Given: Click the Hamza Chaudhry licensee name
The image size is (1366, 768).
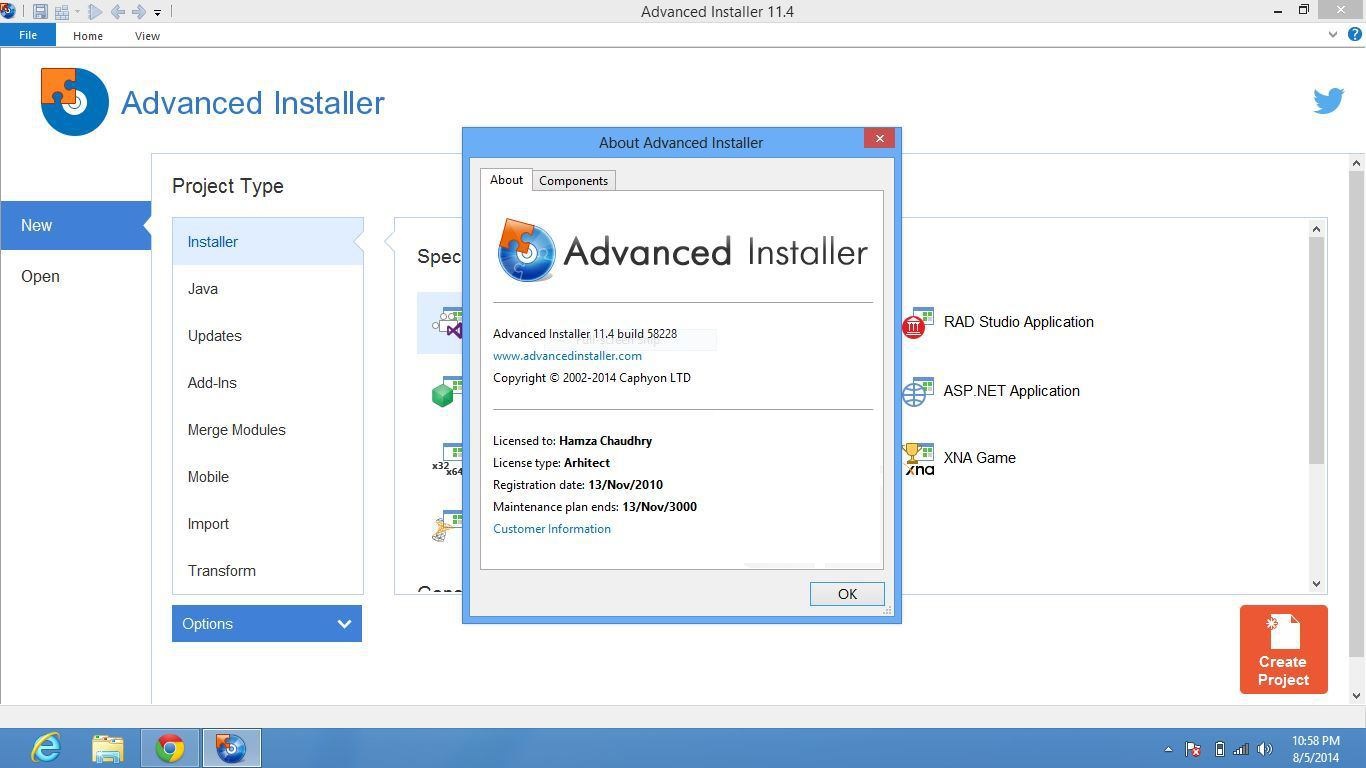Looking at the screenshot, I should point(605,441).
